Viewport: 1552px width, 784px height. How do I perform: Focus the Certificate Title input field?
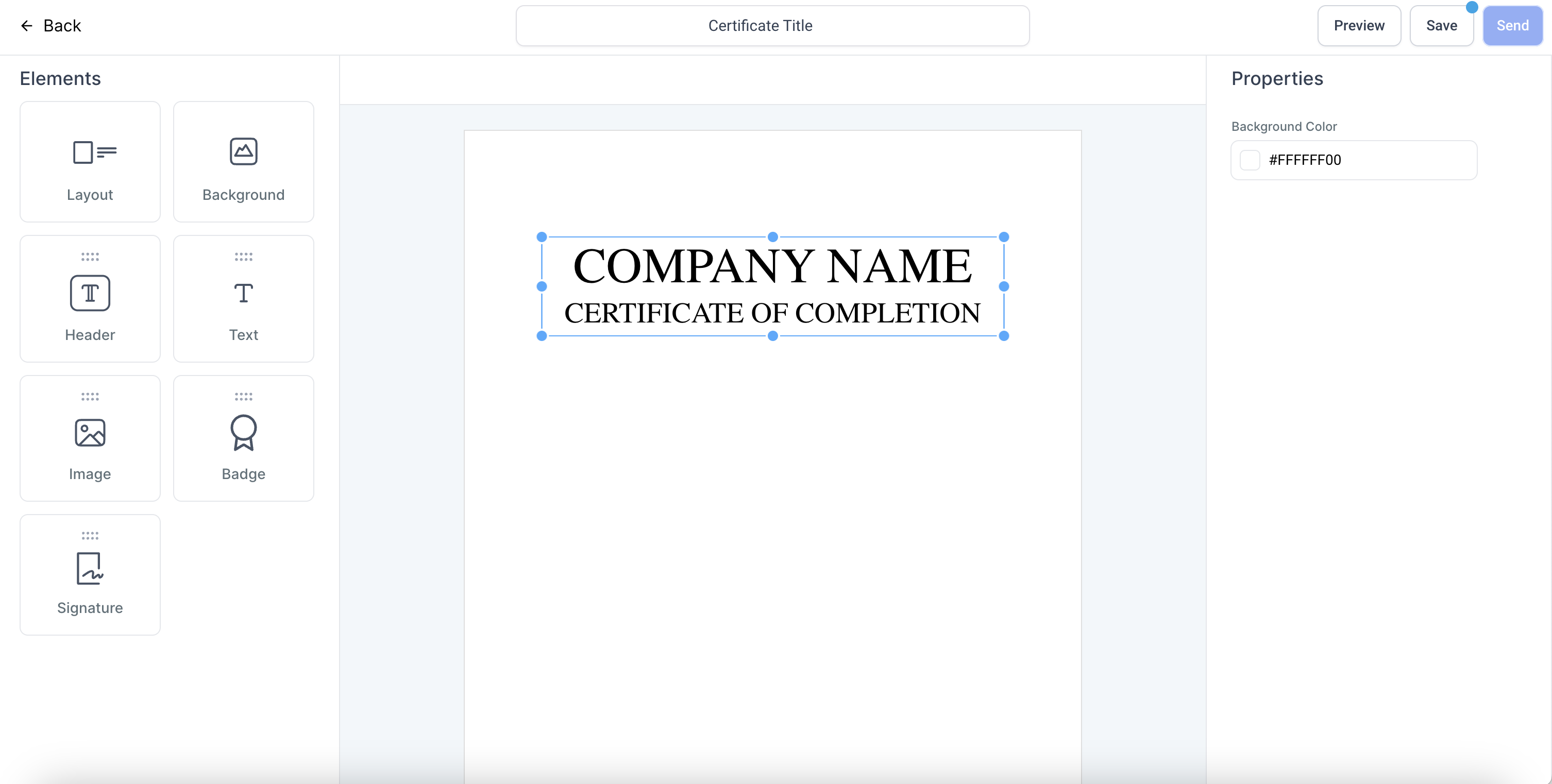772,26
